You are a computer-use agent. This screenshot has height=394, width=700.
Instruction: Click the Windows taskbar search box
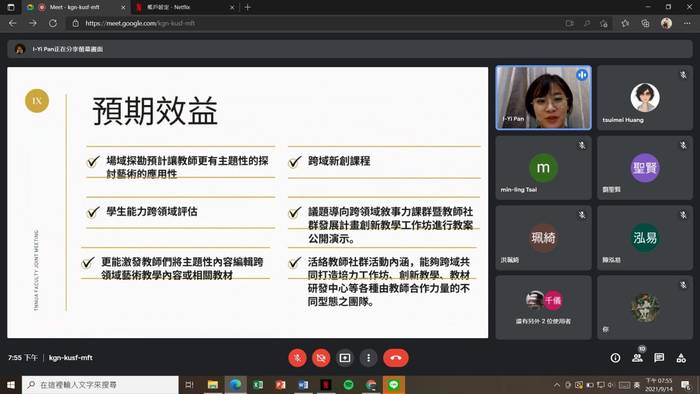pos(100,385)
